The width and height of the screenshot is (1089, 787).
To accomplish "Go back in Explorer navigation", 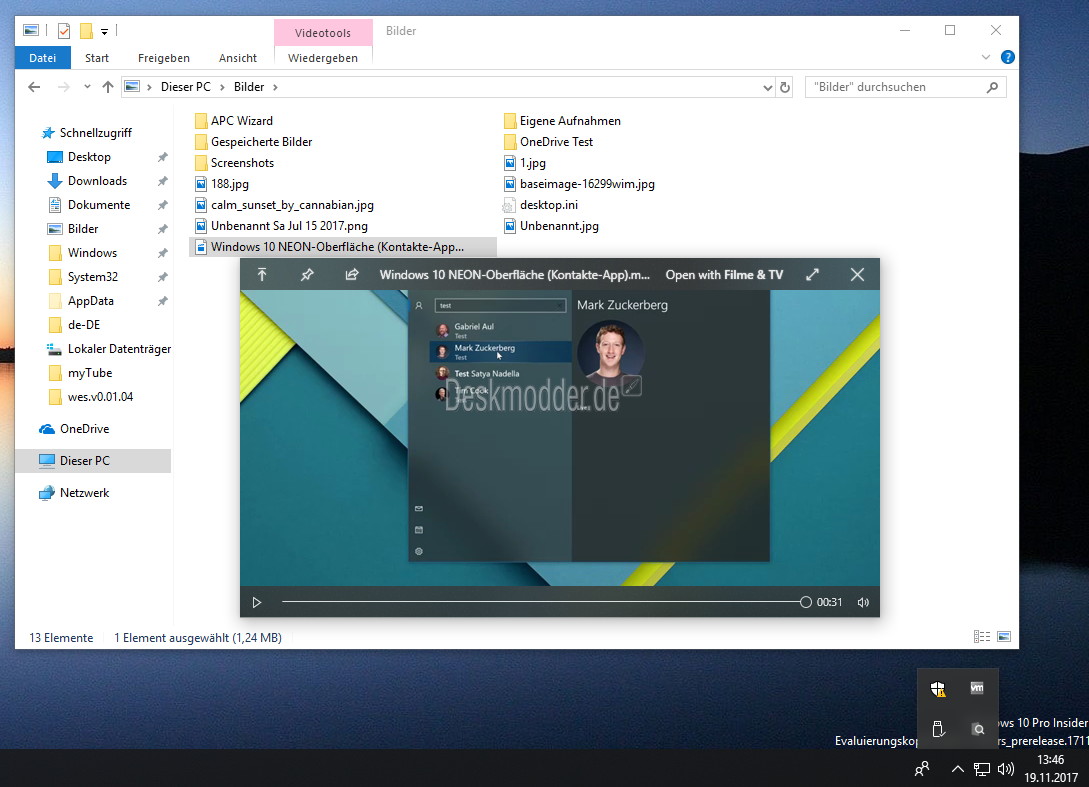I will click(34, 87).
